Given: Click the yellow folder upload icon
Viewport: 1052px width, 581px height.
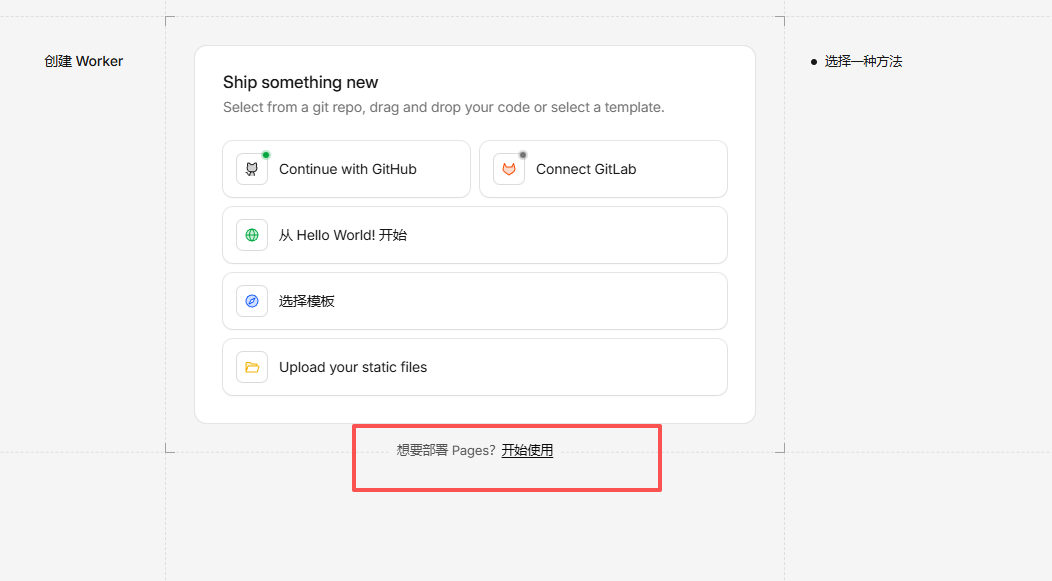Looking at the screenshot, I should tap(252, 368).
